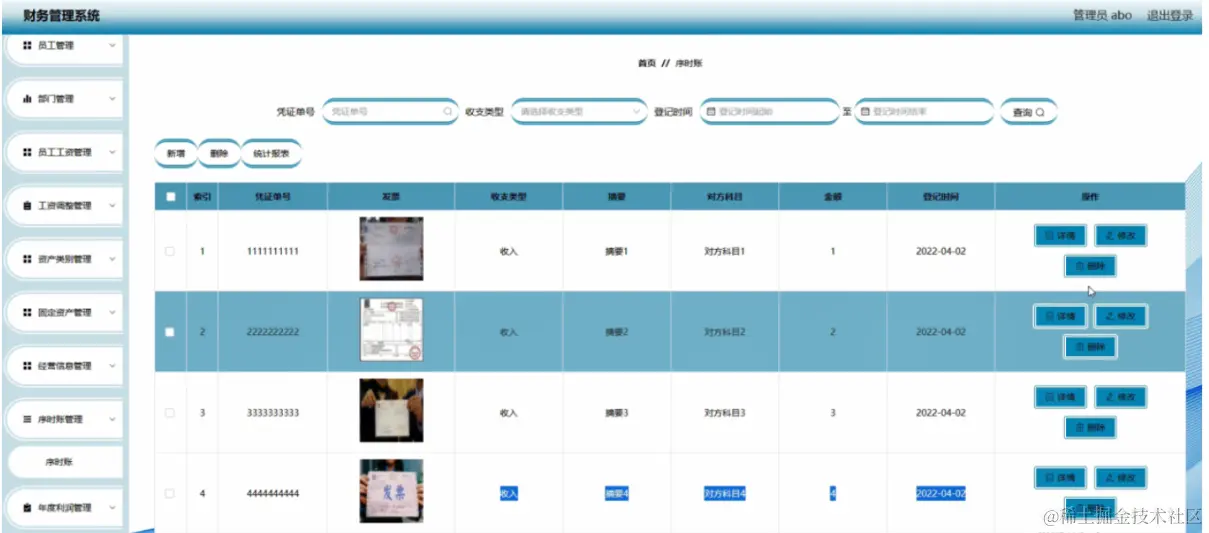Open invoice thumbnail for row 3333333333

click(x=391, y=410)
